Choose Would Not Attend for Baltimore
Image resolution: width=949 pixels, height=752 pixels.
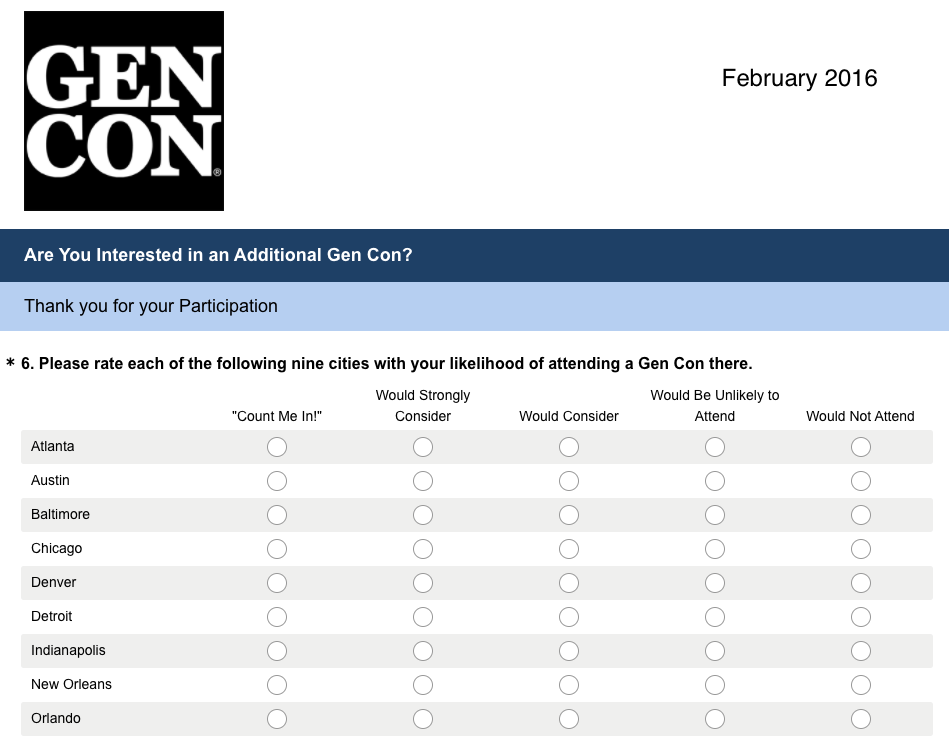(x=860, y=515)
